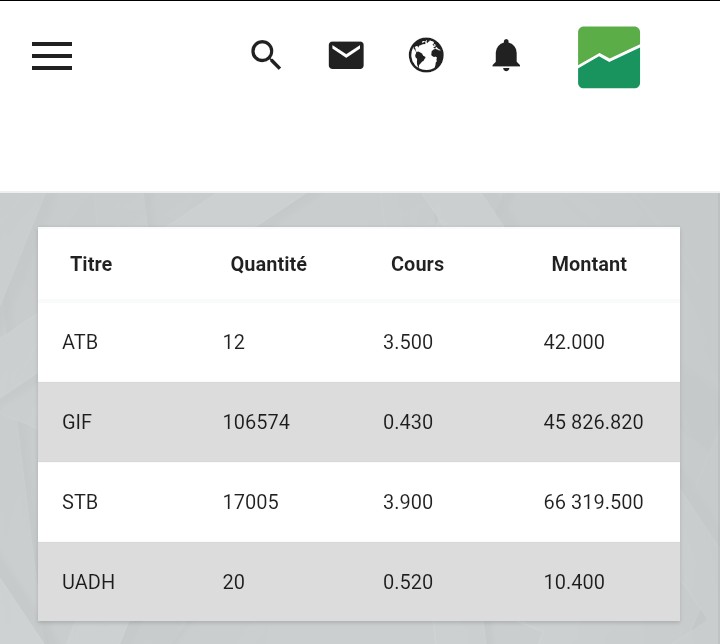Open notifications bell icon

pos(506,56)
